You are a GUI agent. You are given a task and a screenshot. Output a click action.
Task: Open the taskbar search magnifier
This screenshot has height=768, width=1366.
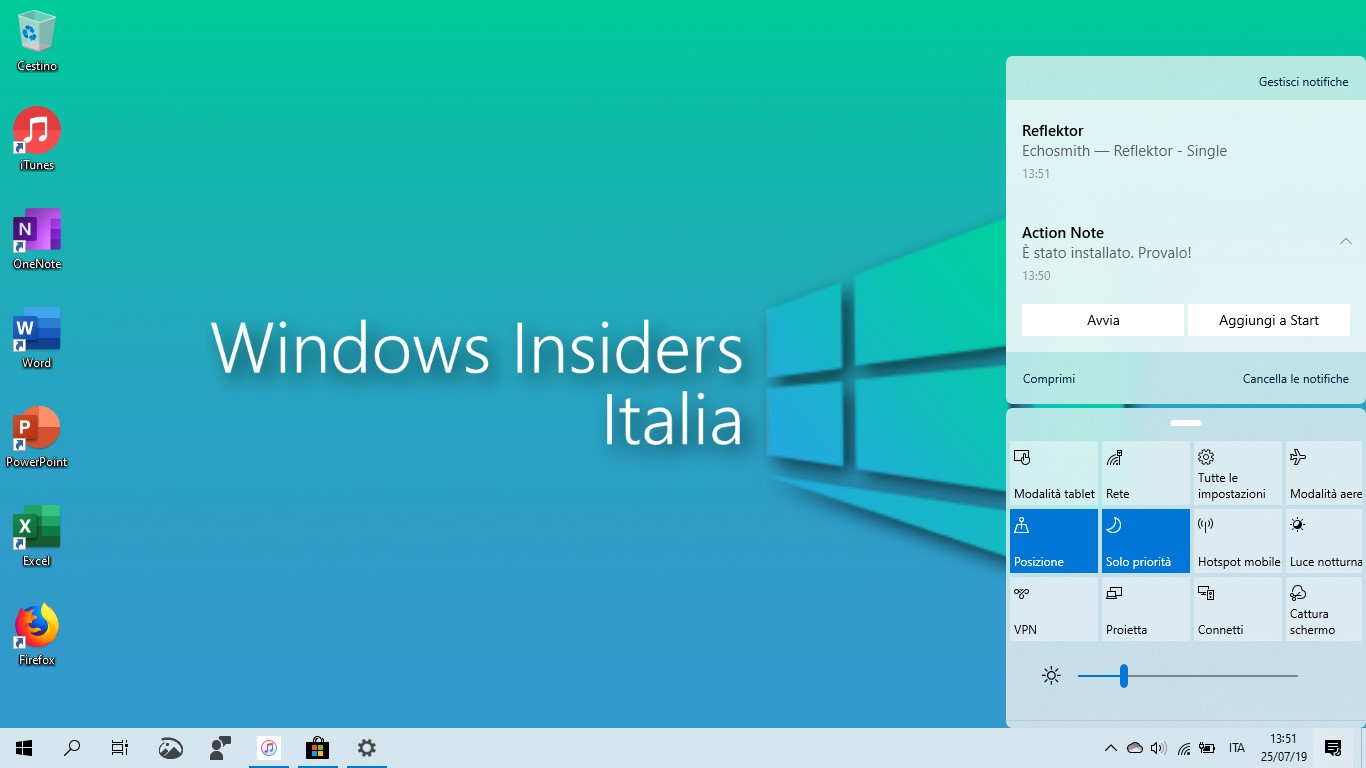coord(72,748)
